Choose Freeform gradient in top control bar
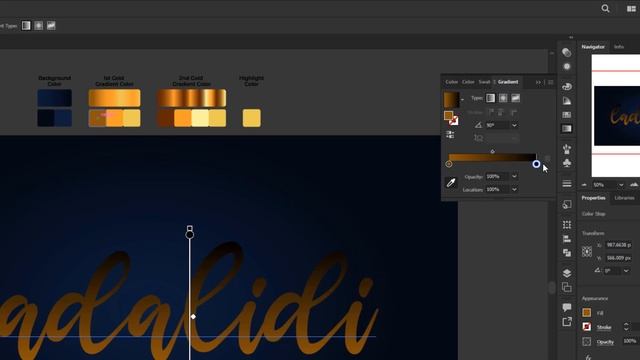 click(x=51, y=26)
